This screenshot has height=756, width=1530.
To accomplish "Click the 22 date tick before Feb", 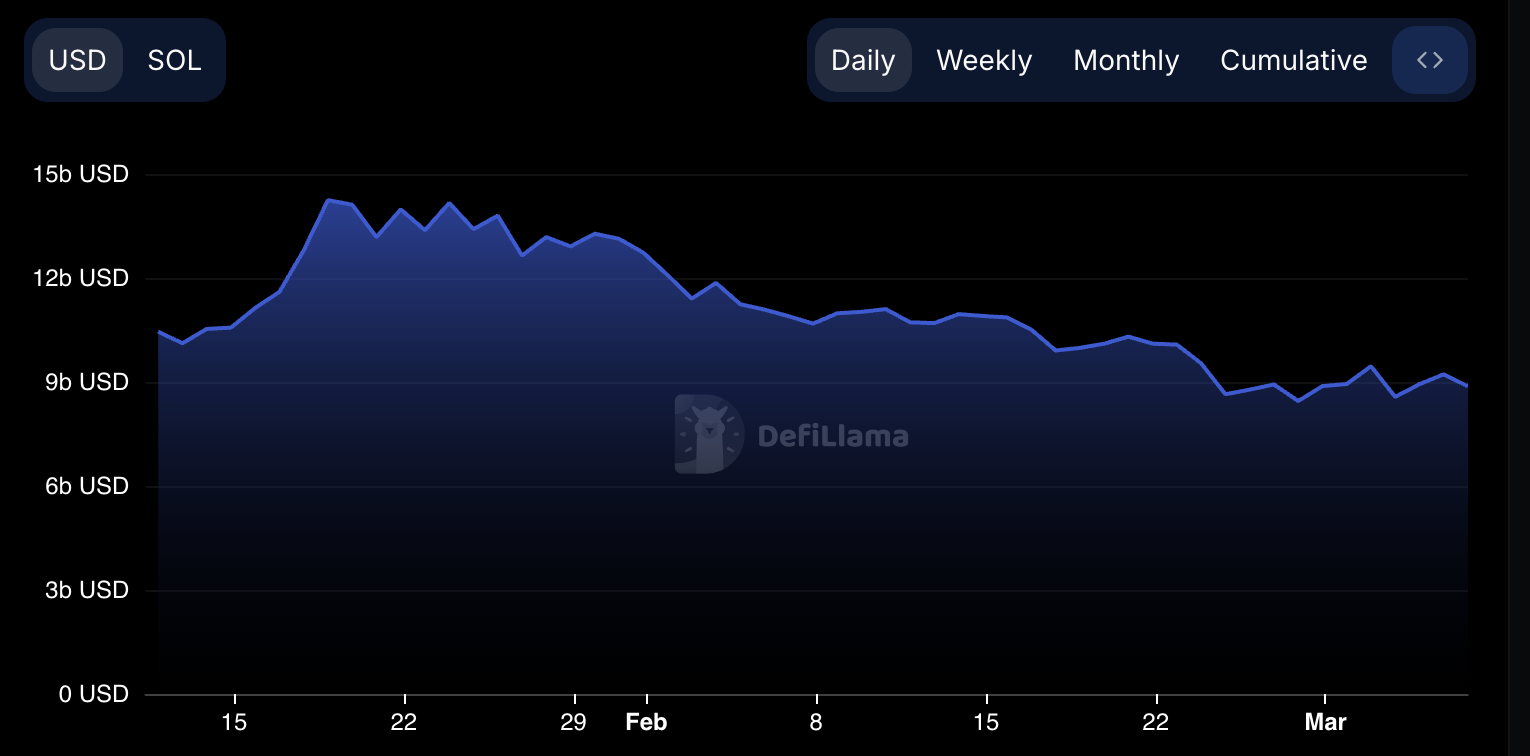I will 404,721.
